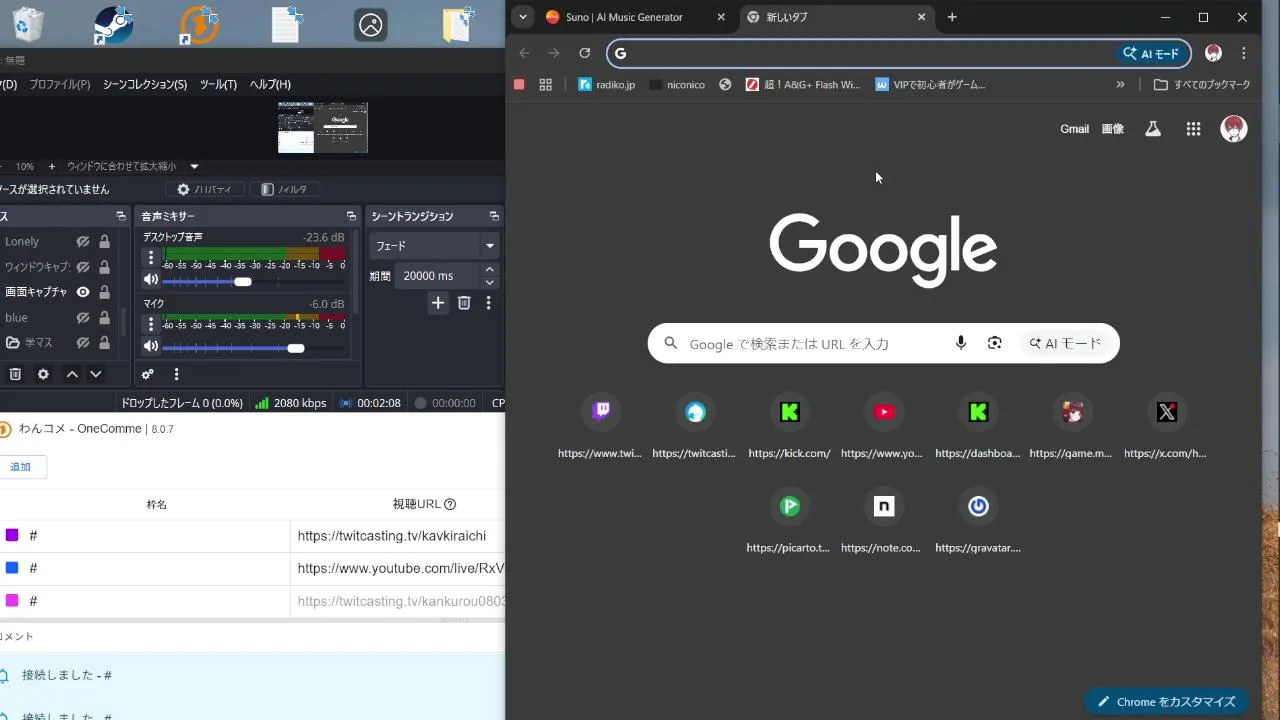Search by image with Lens icon

pos(994,343)
